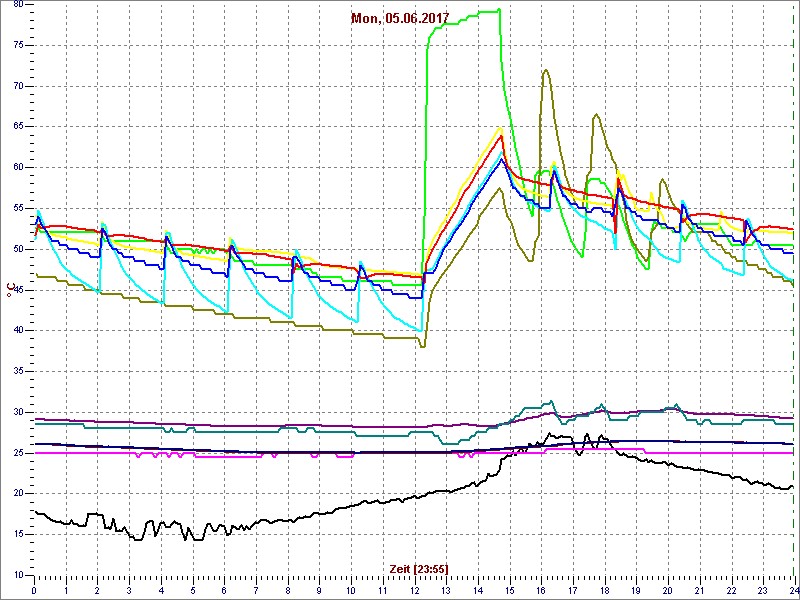Click the °C axis unit label
The image size is (800, 600).
[x=9, y=290]
